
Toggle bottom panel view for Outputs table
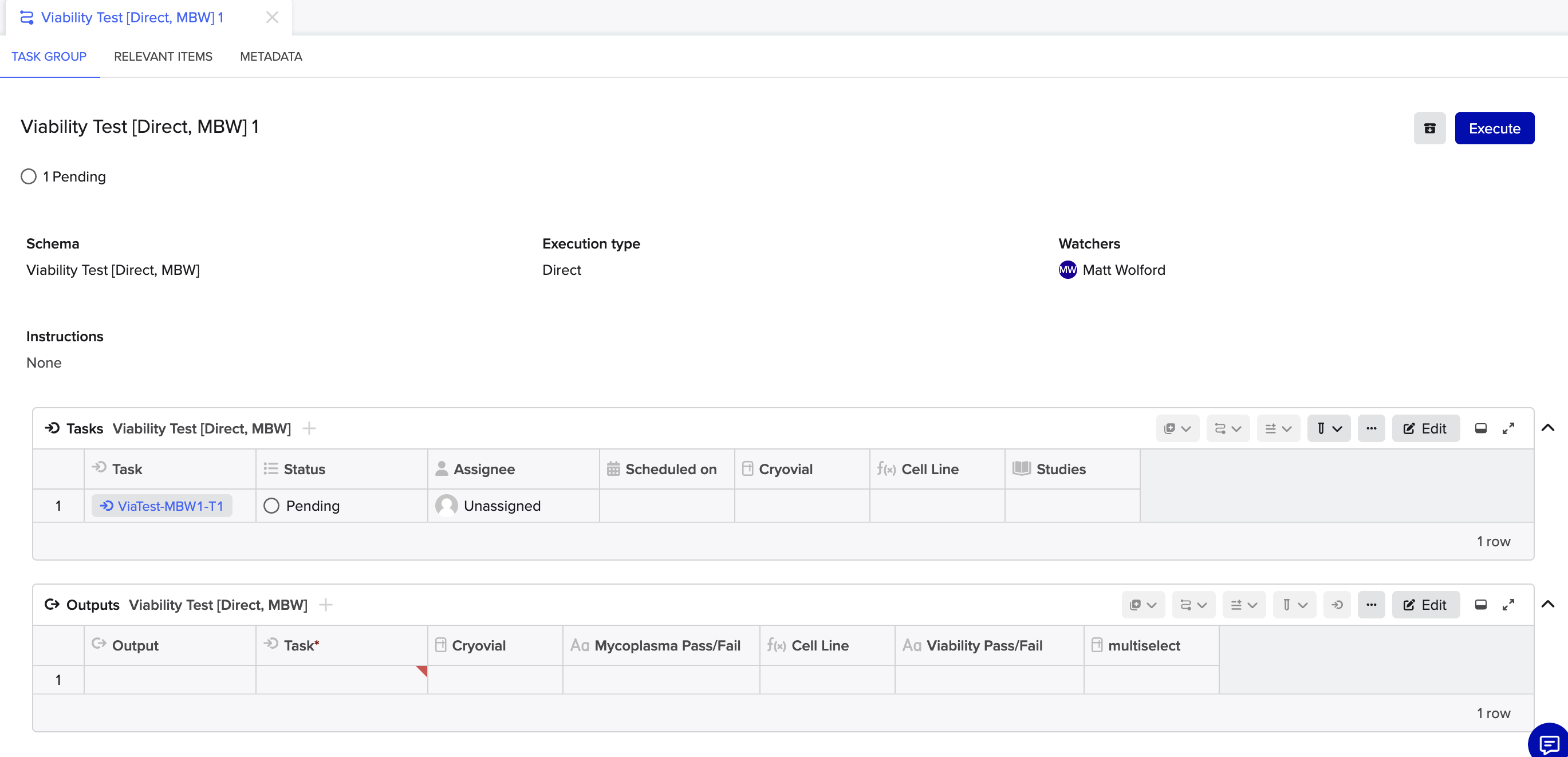coord(1480,605)
